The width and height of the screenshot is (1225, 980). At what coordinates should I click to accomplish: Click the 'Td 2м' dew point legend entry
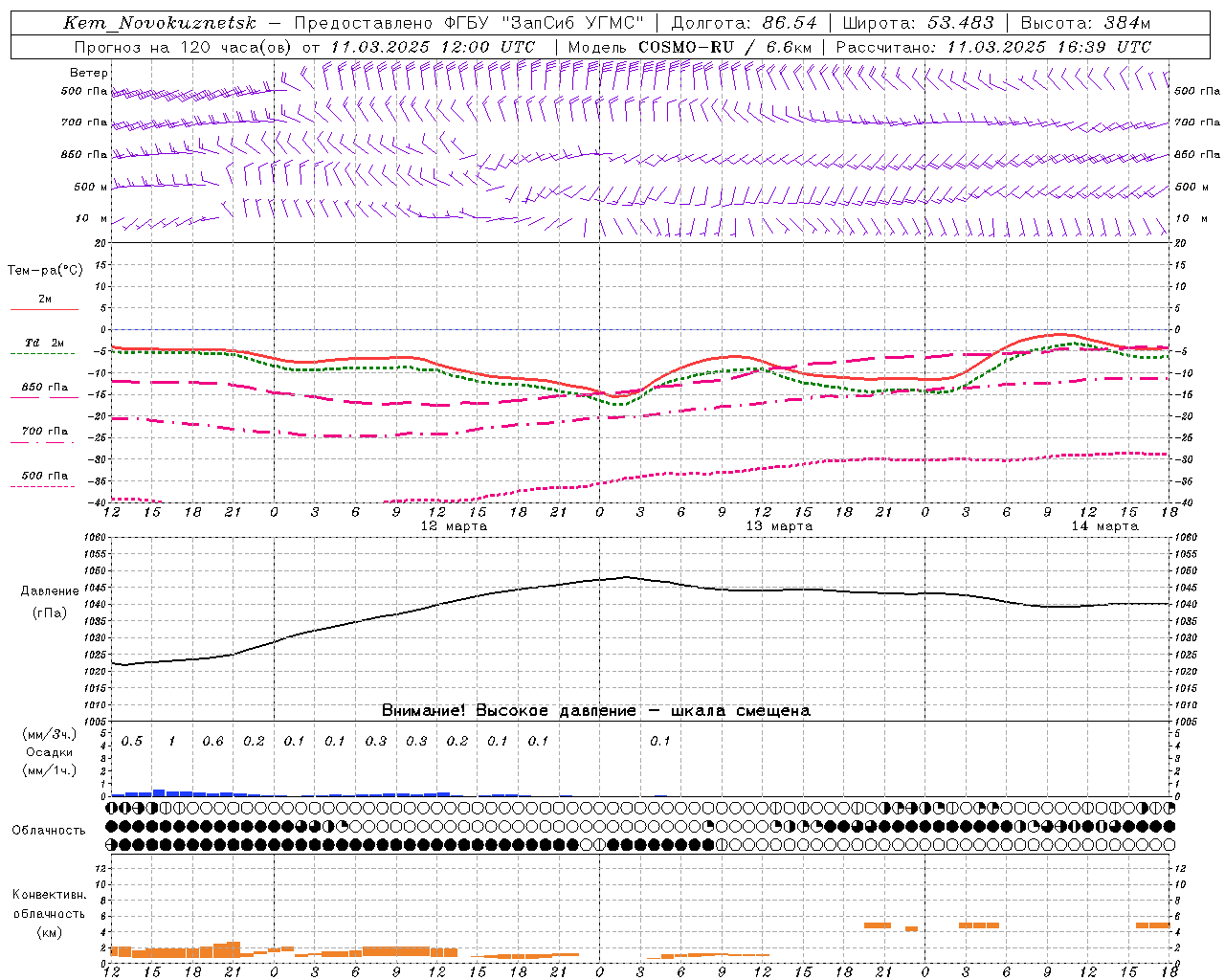tap(44, 343)
